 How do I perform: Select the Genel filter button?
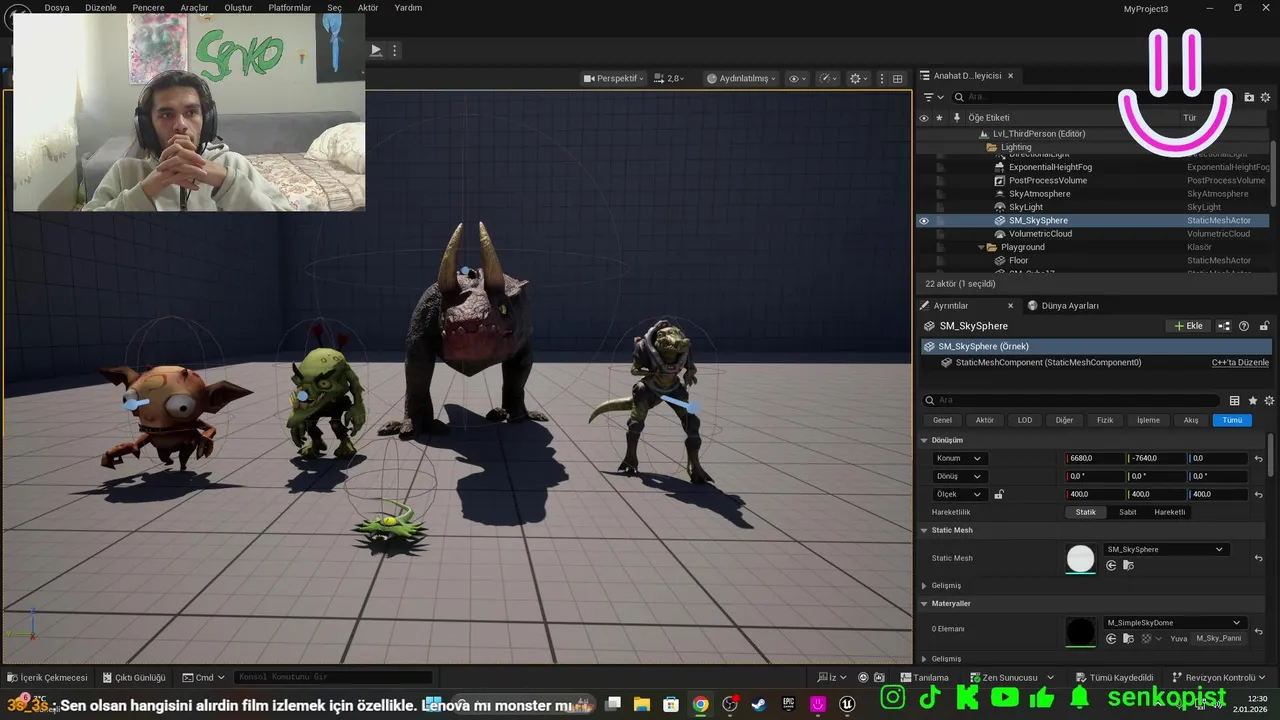click(x=943, y=420)
